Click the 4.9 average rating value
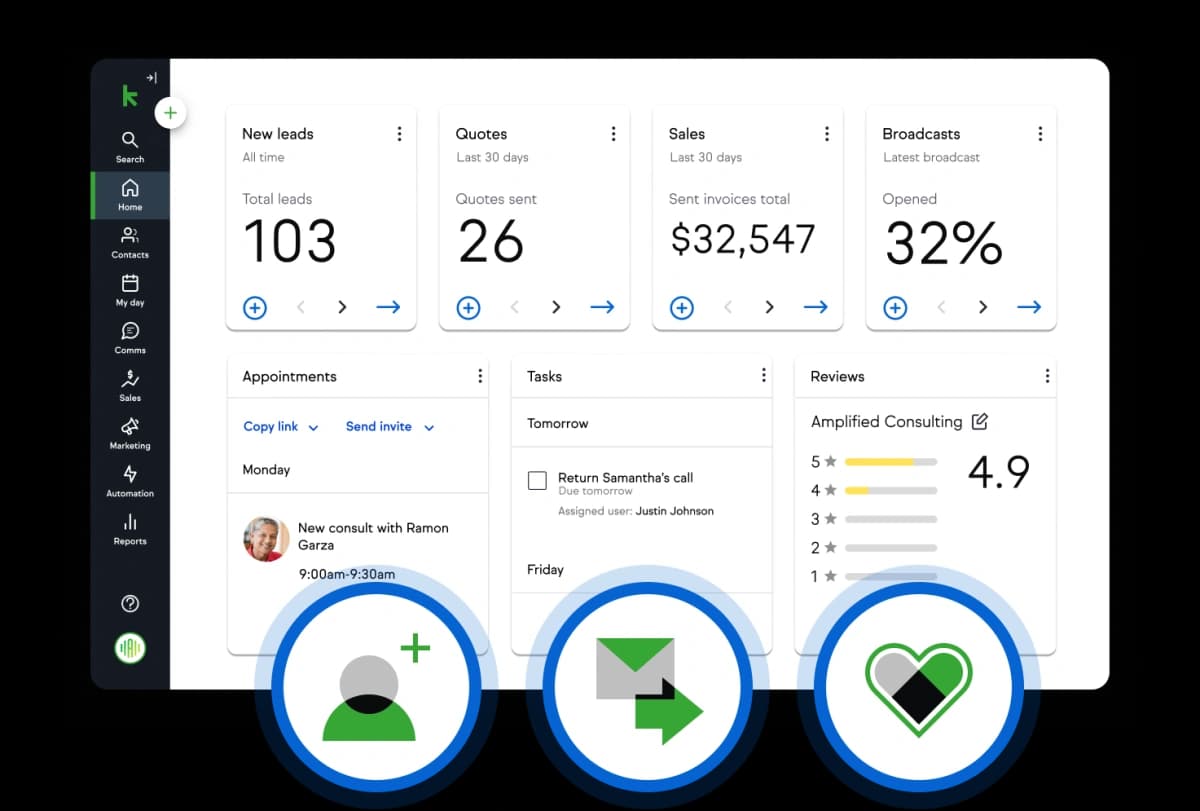The height and width of the screenshot is (811, 1200). pyautogui.click(x=999, y=472)
